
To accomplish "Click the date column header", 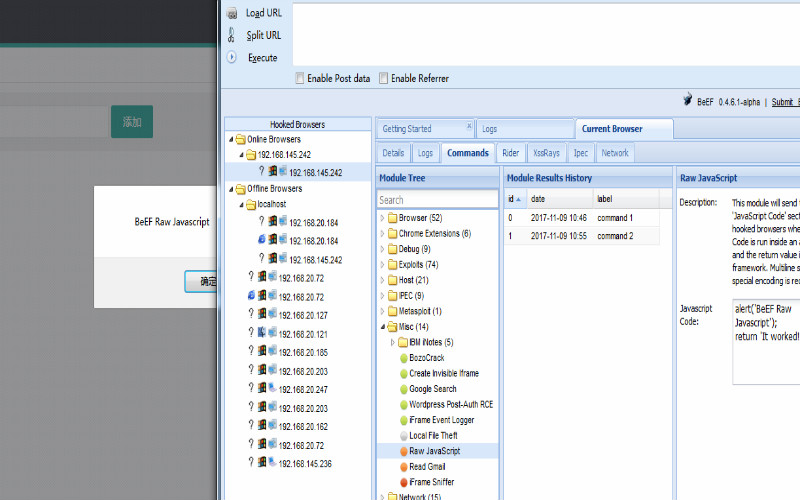I will pos(560,199).
